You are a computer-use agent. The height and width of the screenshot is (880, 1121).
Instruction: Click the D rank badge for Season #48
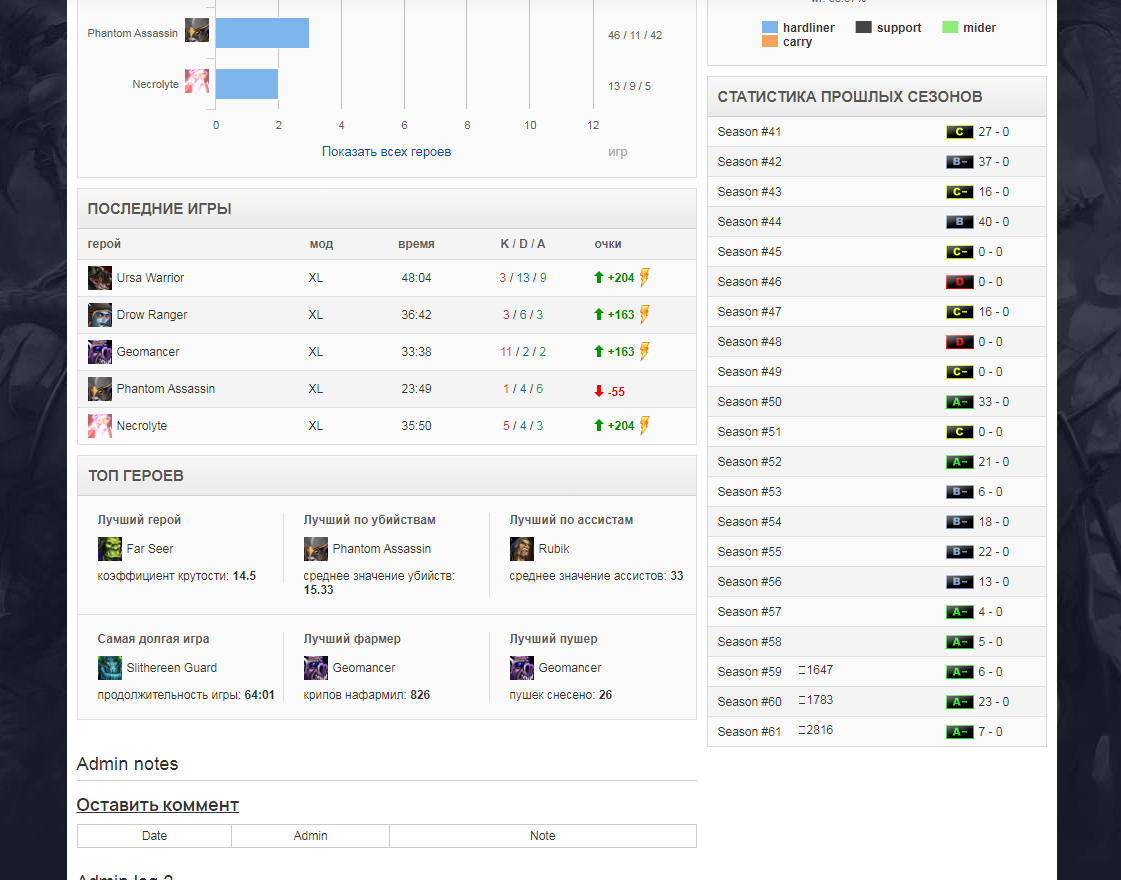pos(959,342)
